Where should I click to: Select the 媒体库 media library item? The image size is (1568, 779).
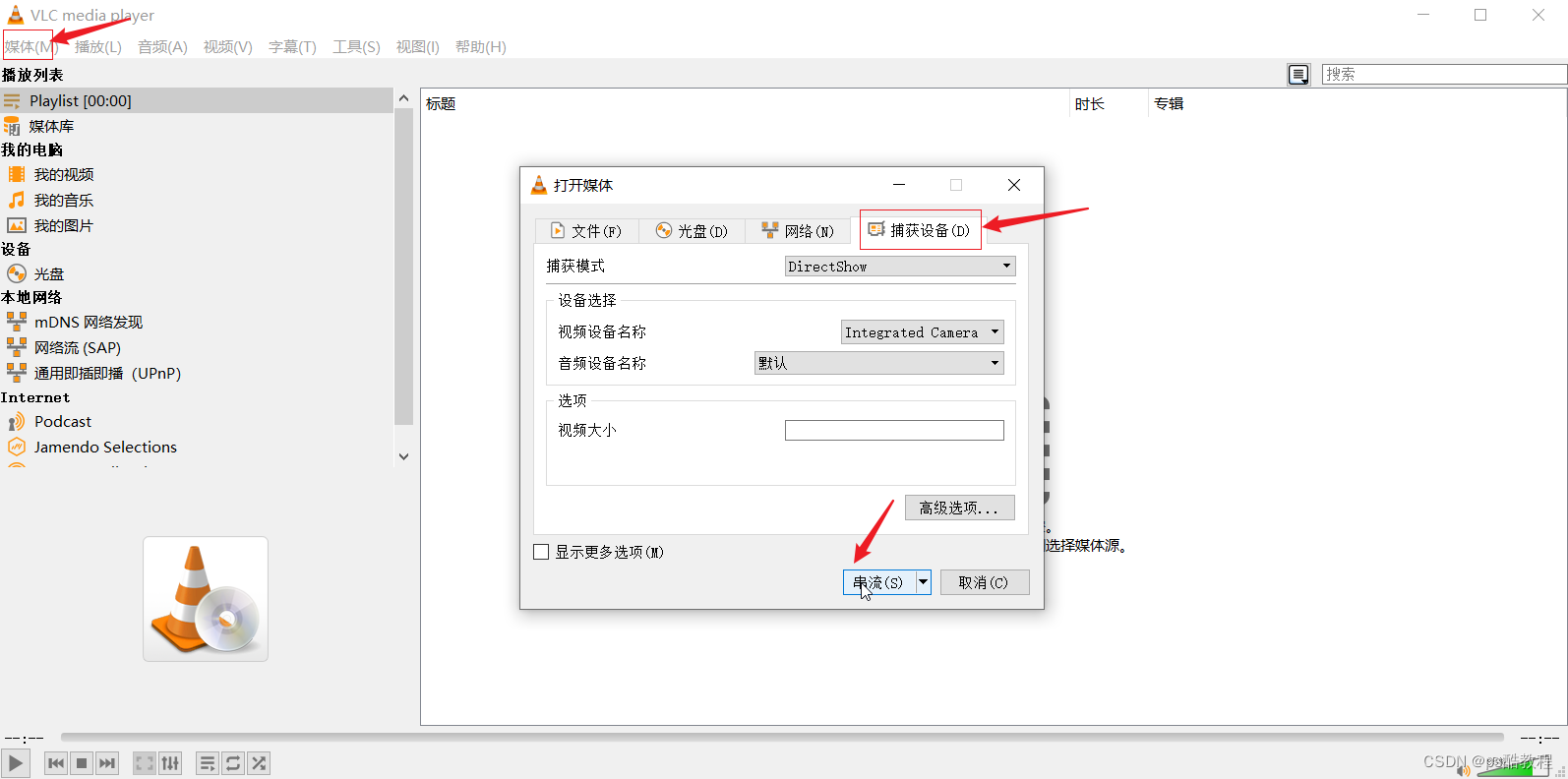click(51, 126)
